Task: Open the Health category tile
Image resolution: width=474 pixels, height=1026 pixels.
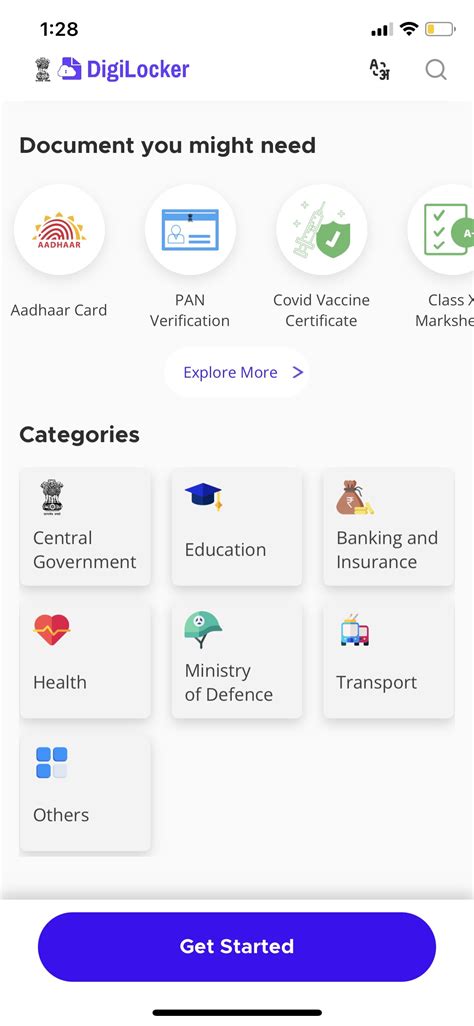Action: pyautogui.click(x=85, y=660)
